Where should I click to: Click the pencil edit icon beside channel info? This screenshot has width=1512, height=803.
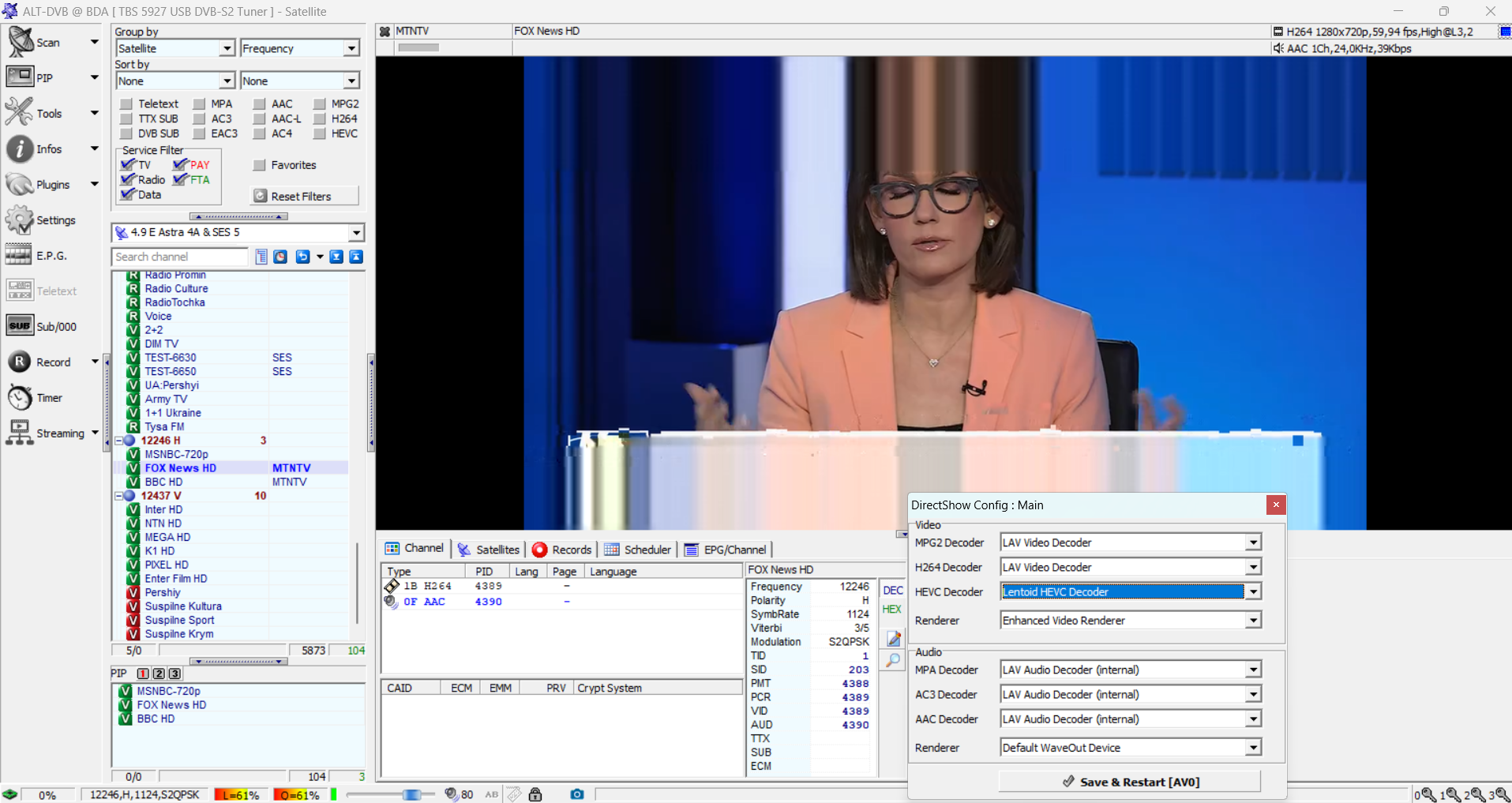pyautogui.click(x=894, y=639)
